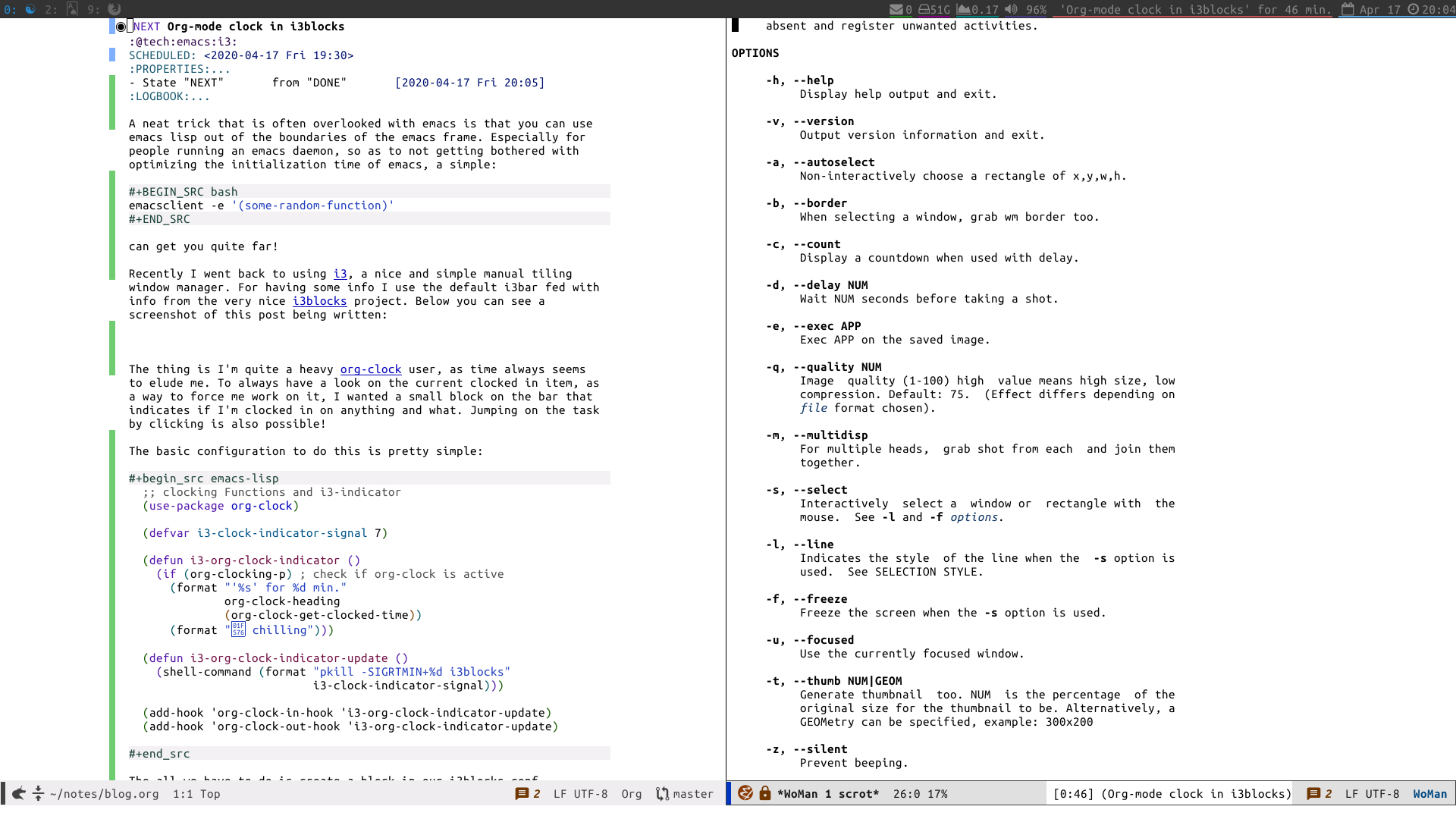Click the defvar i3-clock-indicator-signal line
Screen dimensions: 1456x819
point(265,533)
